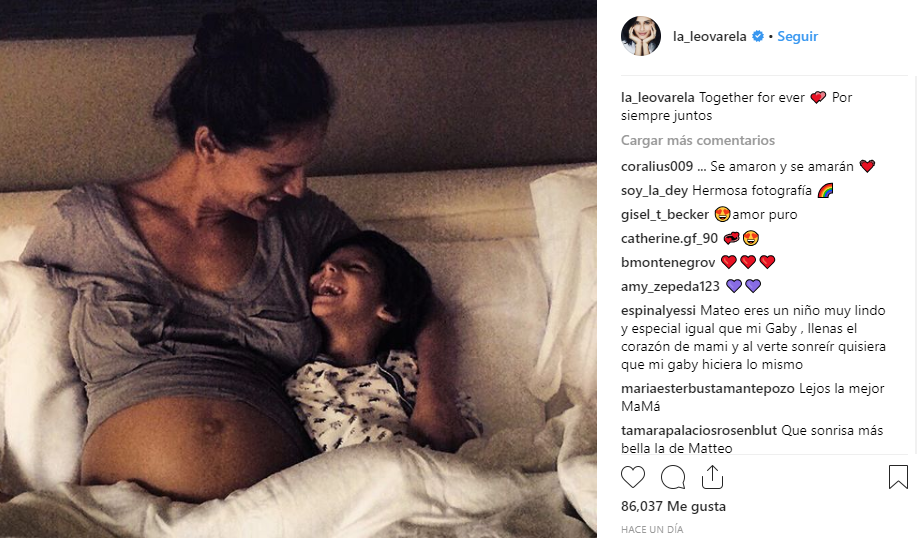Open gisel_t_becker commenter profile
The height and width of the screenshot is (538, 917).
tap(665, 215)
